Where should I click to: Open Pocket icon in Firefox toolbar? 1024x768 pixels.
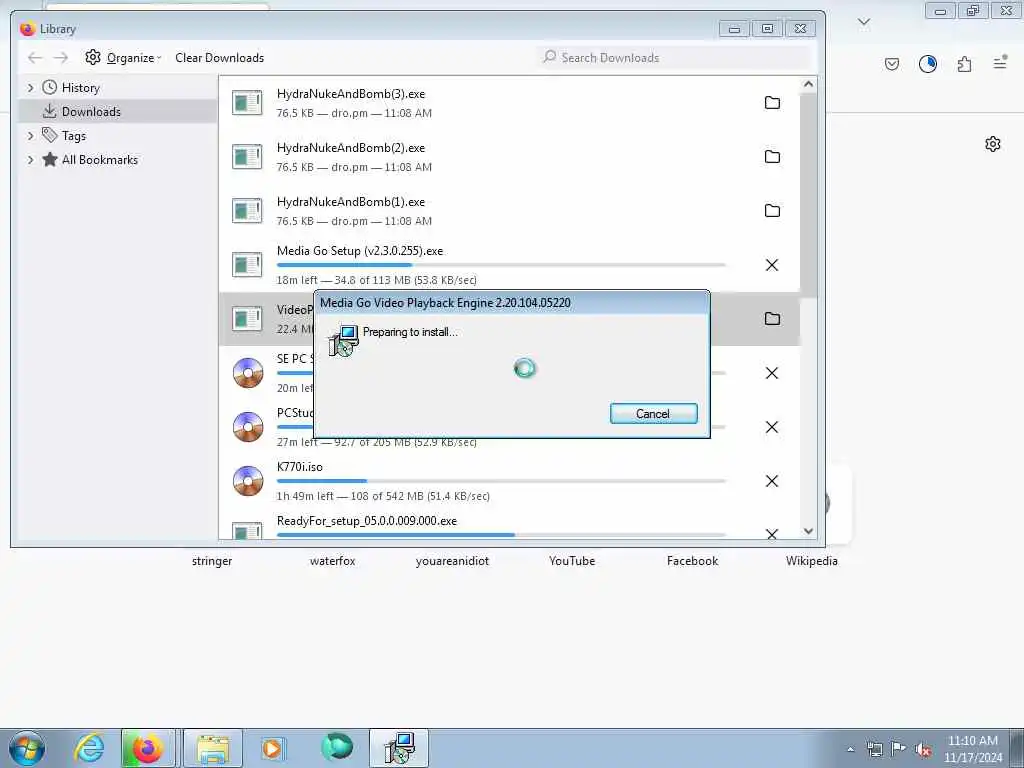pos(892,64)
